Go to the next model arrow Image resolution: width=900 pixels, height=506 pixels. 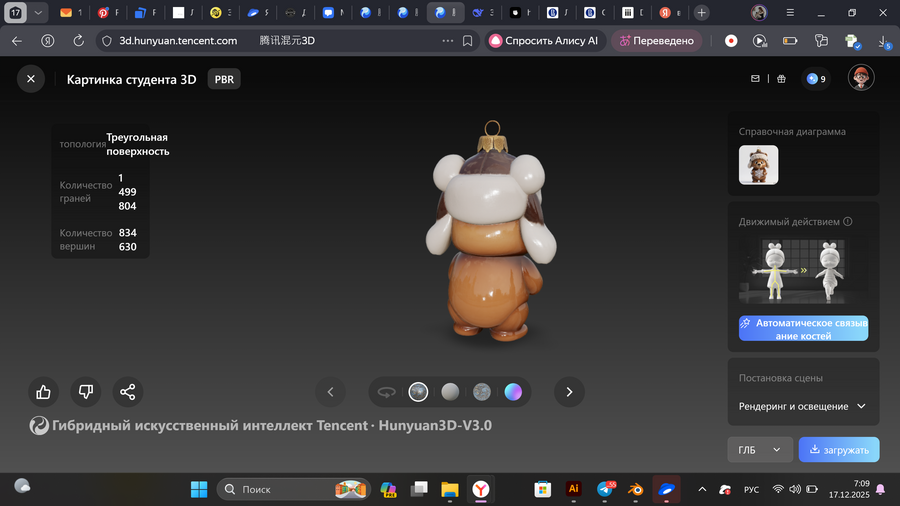coord(569,392)
